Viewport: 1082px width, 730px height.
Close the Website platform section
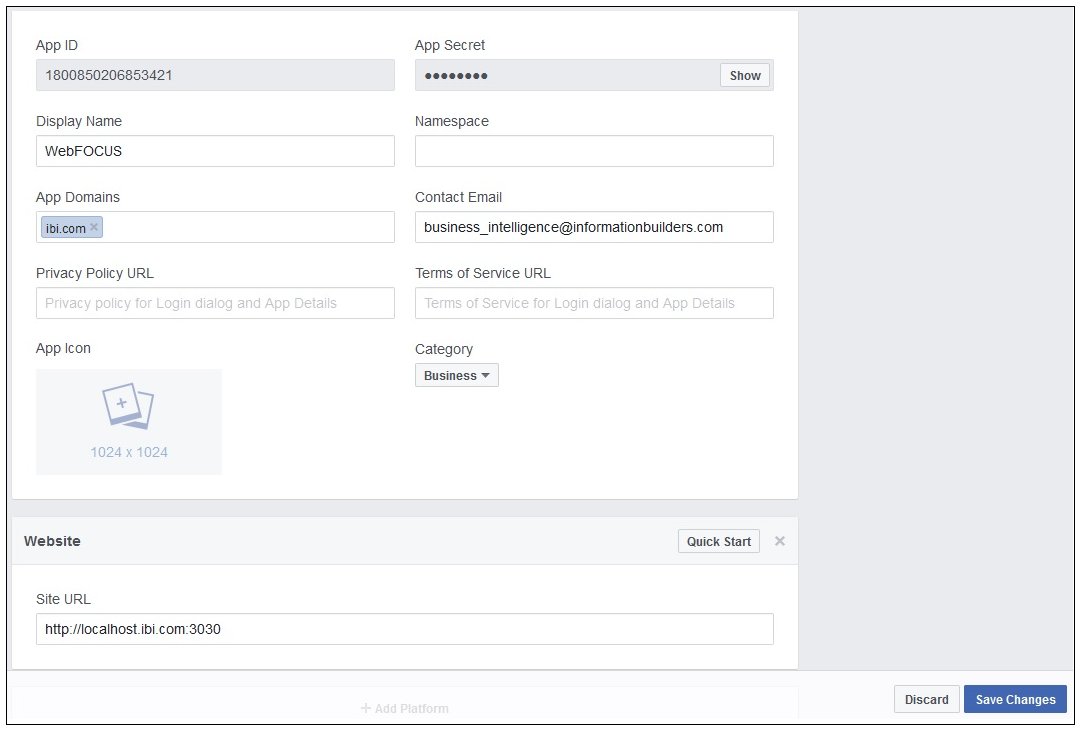click(780, 541)
